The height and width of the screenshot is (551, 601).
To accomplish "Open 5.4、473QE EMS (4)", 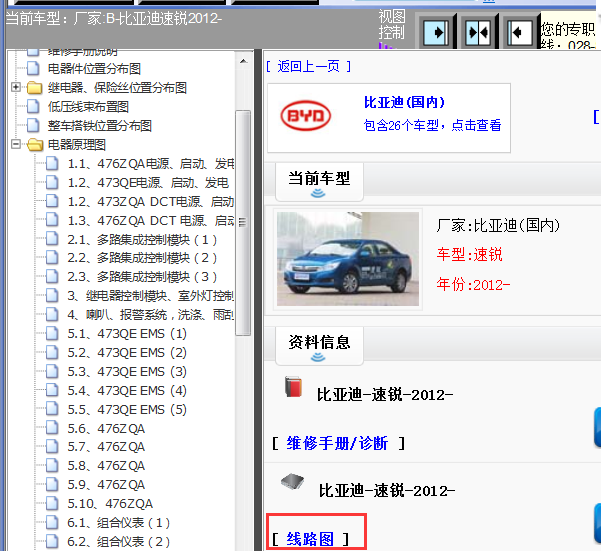I will [127, 390].
